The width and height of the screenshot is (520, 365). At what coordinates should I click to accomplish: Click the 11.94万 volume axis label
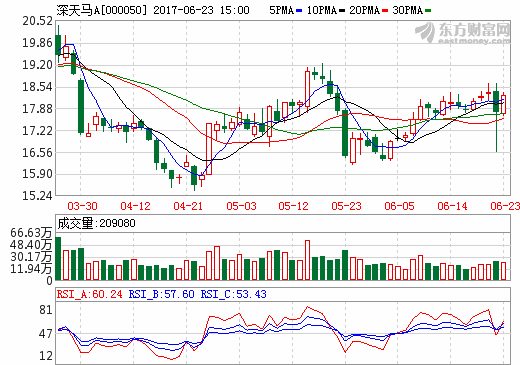click(31, 268)
